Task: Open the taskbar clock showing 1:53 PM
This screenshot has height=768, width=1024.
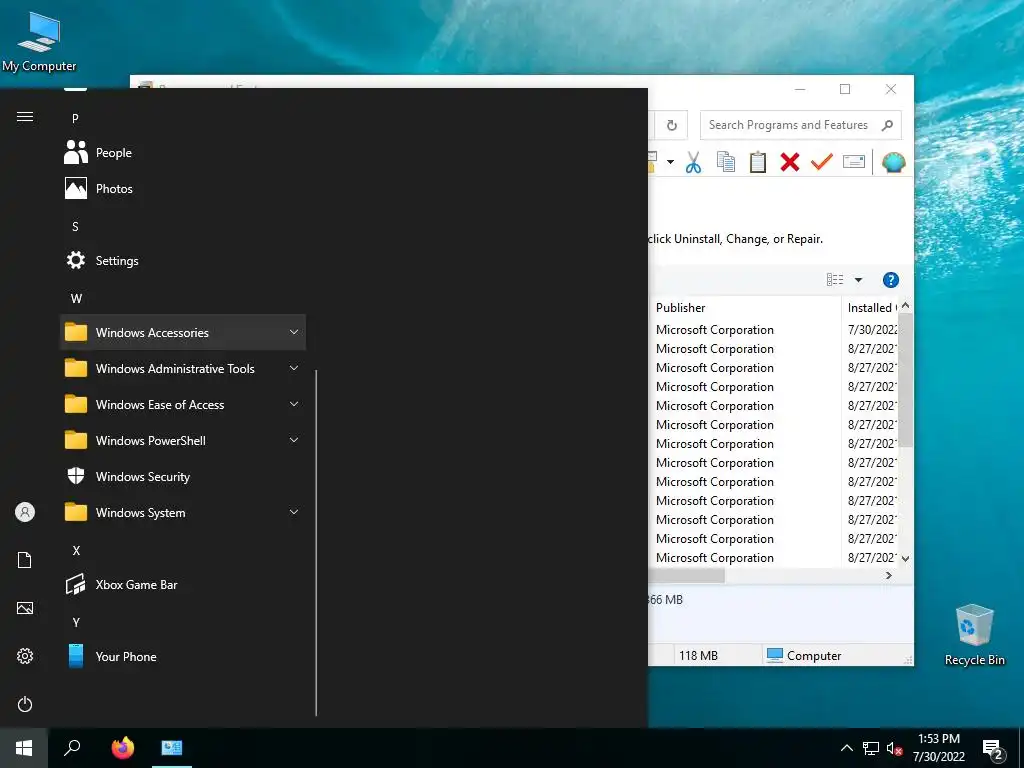Action: point(938,748)
